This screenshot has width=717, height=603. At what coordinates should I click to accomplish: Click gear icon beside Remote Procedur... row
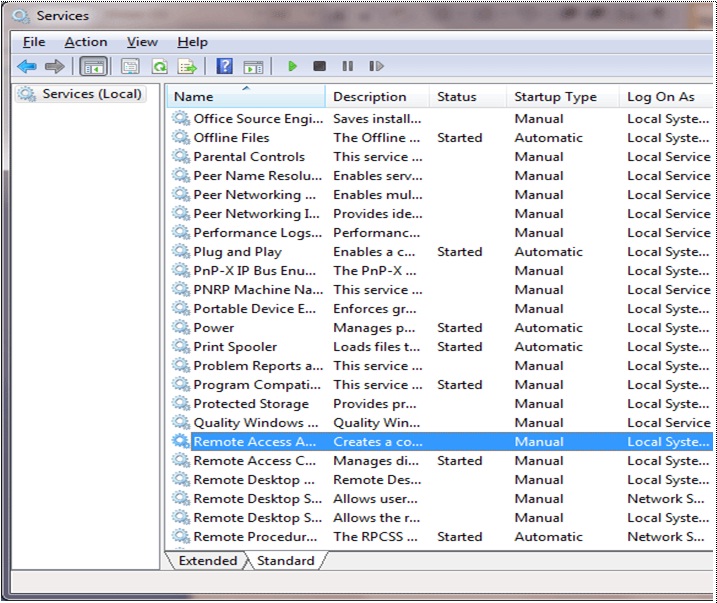tap(181, 537)
